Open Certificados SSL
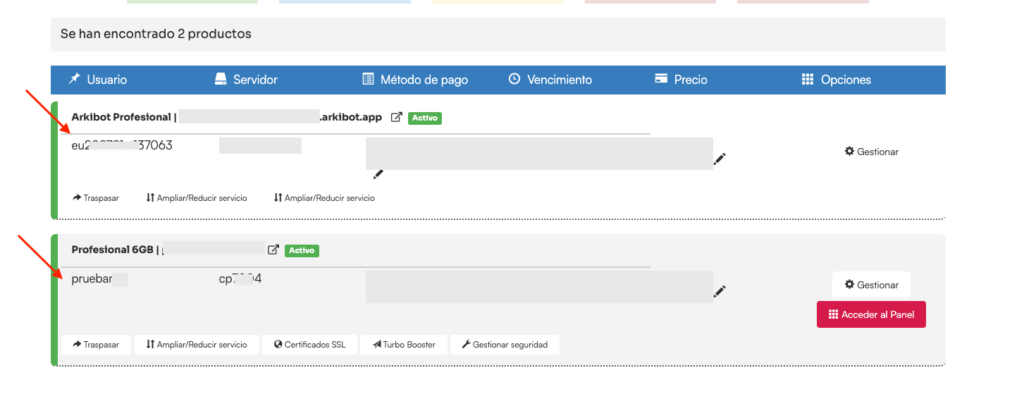Image resolution: width=1024 pixels, height=399 pixels. 310,345
